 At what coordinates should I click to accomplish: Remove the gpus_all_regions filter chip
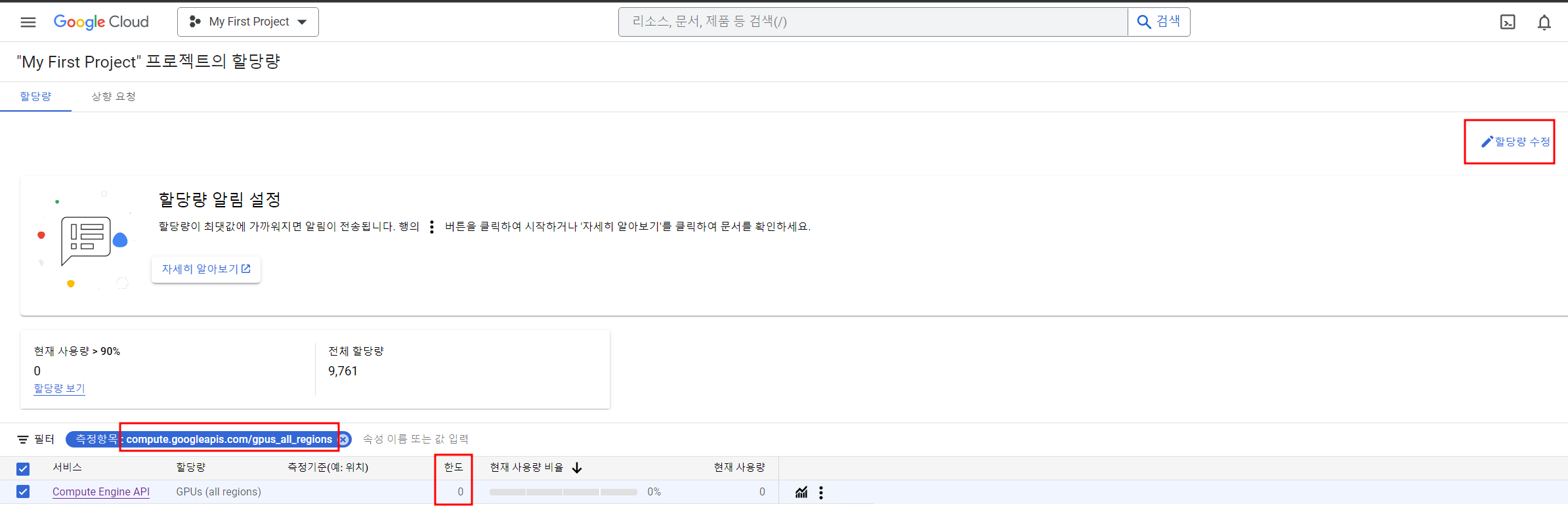point(343,440)
